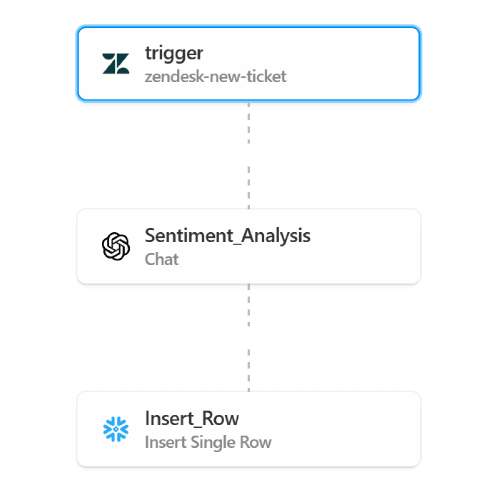Select the "Sentiment_Analysis" step title
Viewport: 500px width, 500px height.
point(228,236)
